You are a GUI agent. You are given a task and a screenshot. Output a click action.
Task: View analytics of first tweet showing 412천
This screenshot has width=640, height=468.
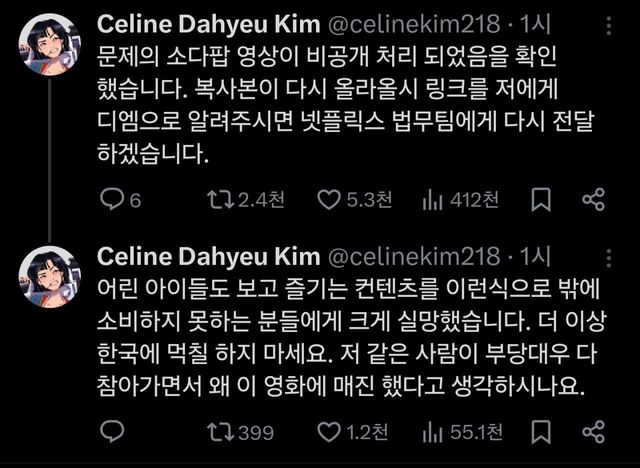[434, 201]
